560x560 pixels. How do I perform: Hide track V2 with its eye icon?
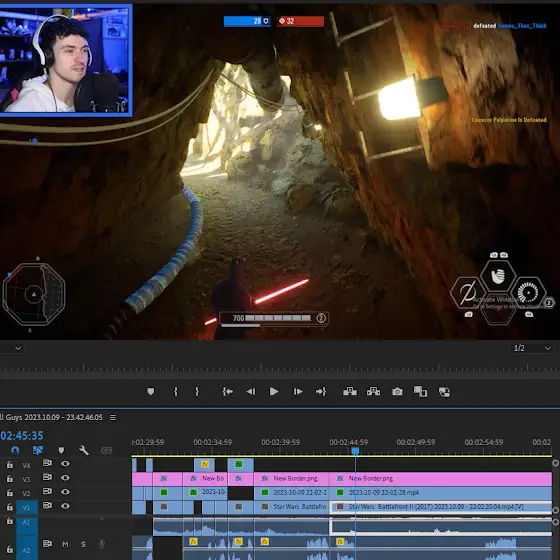click(65, 492)
